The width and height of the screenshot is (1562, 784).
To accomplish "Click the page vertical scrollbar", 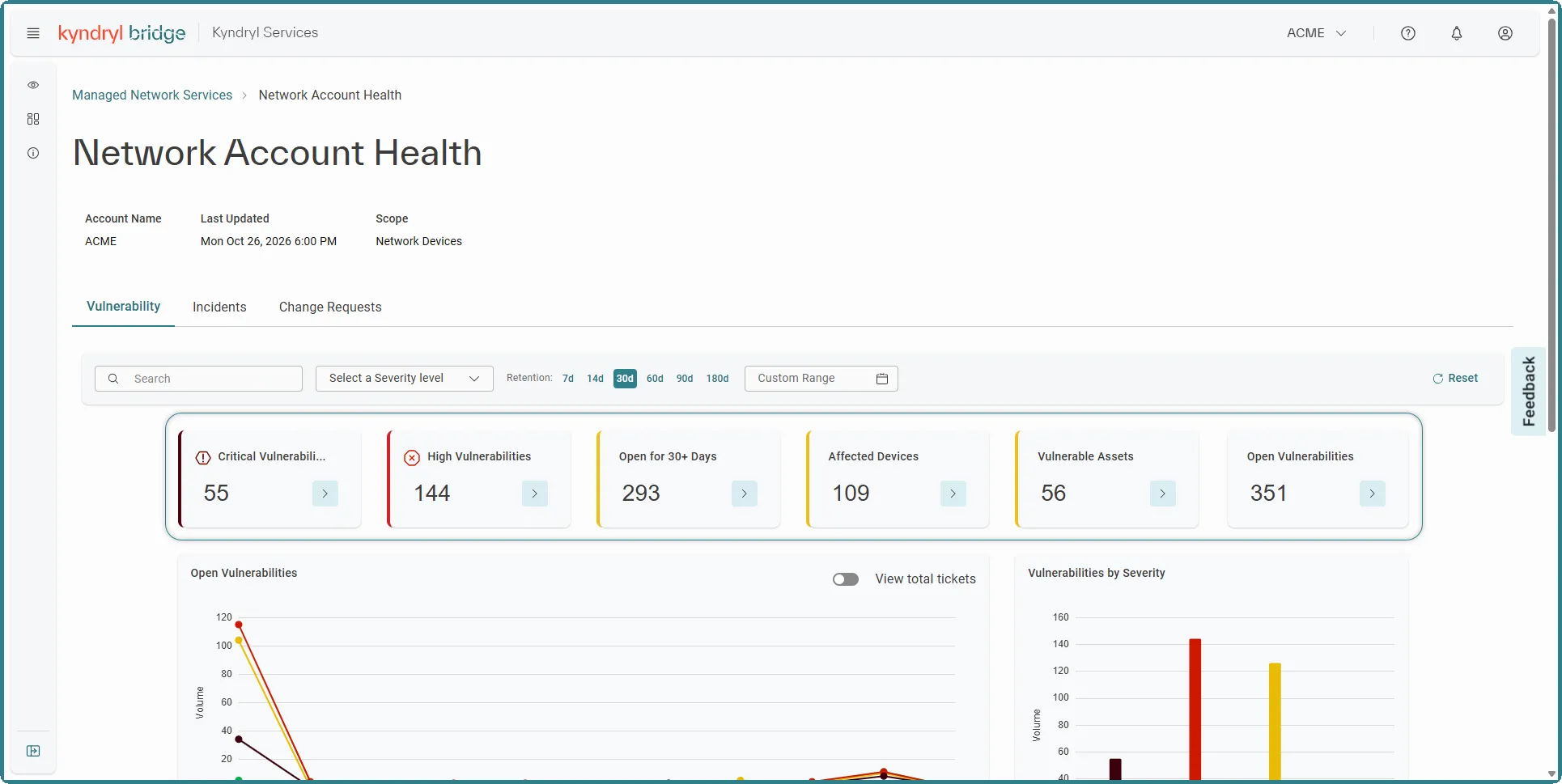I will 1551,227.
